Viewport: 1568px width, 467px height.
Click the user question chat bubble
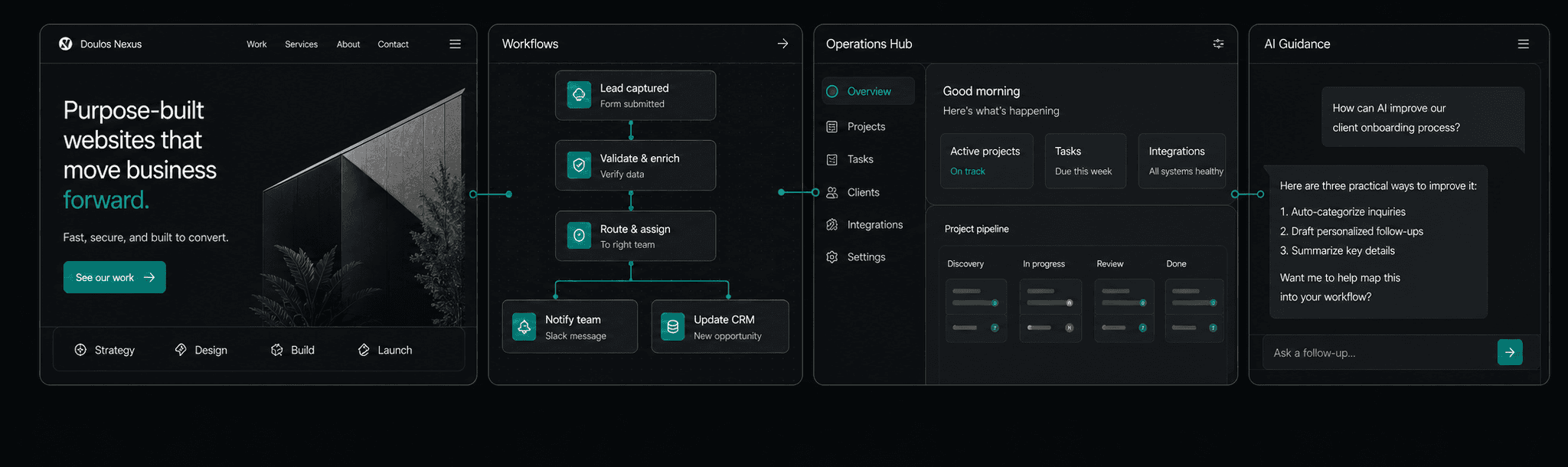1423,117
